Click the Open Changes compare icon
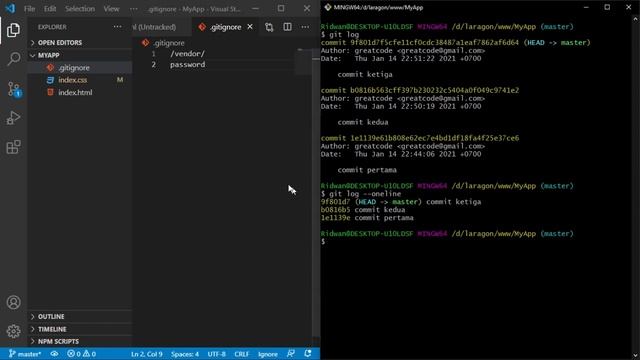The width and height of the screenshot is (640, 360). coord(269,27)
